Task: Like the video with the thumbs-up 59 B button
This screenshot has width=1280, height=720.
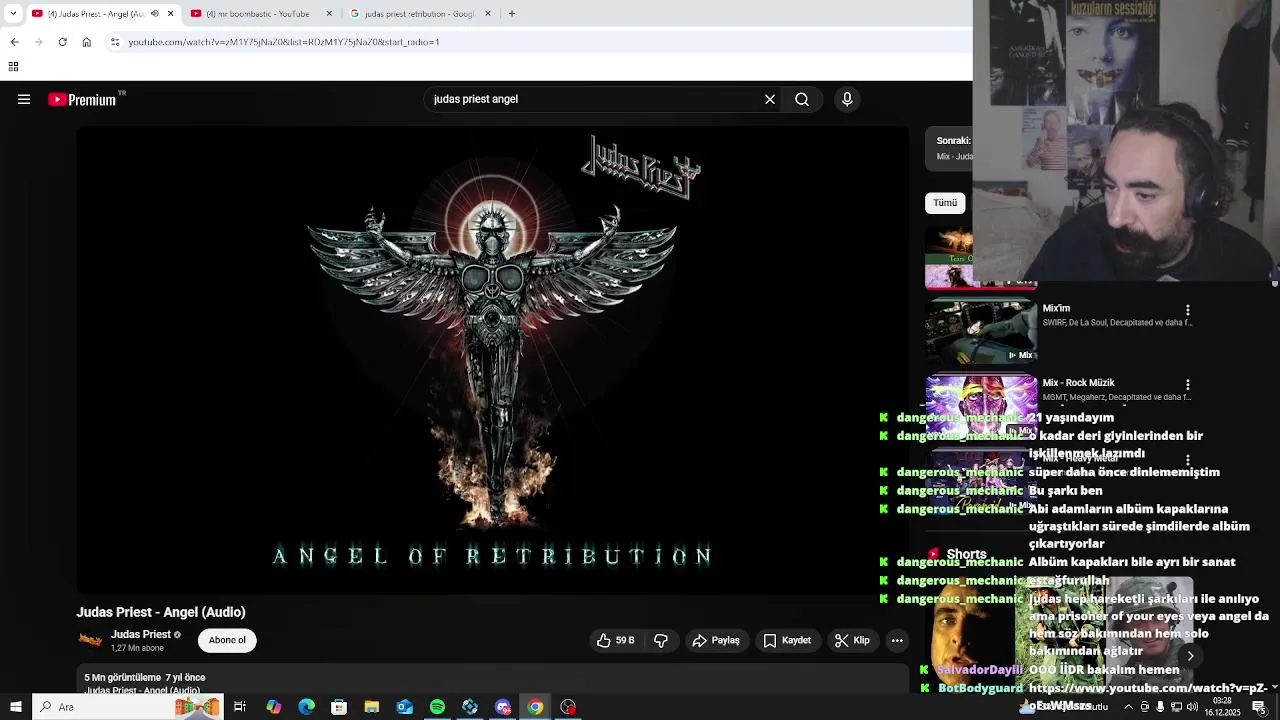Action: click(x=616, y=640)
